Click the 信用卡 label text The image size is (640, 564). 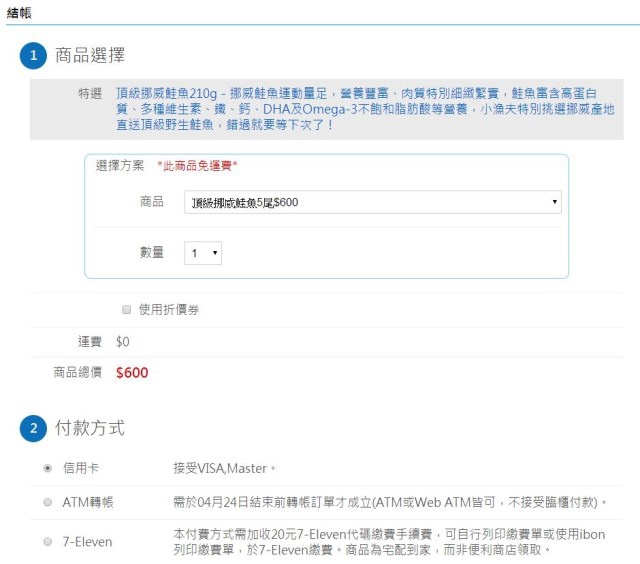(81, 468)
